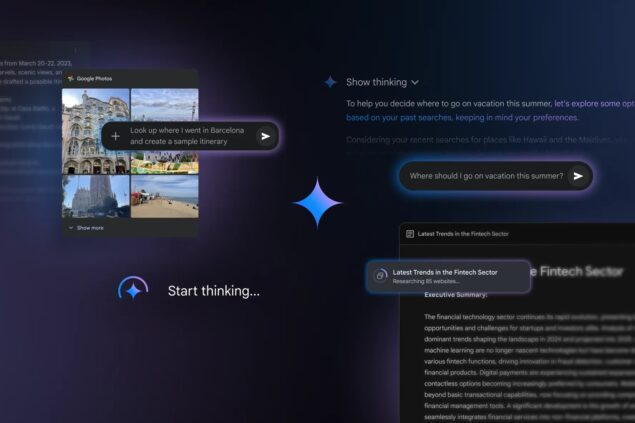Image resolution: width=635 pixels, height=423 pixels.
Task: Click the Google Photos pinwheel icon
Action: (70, 79)
